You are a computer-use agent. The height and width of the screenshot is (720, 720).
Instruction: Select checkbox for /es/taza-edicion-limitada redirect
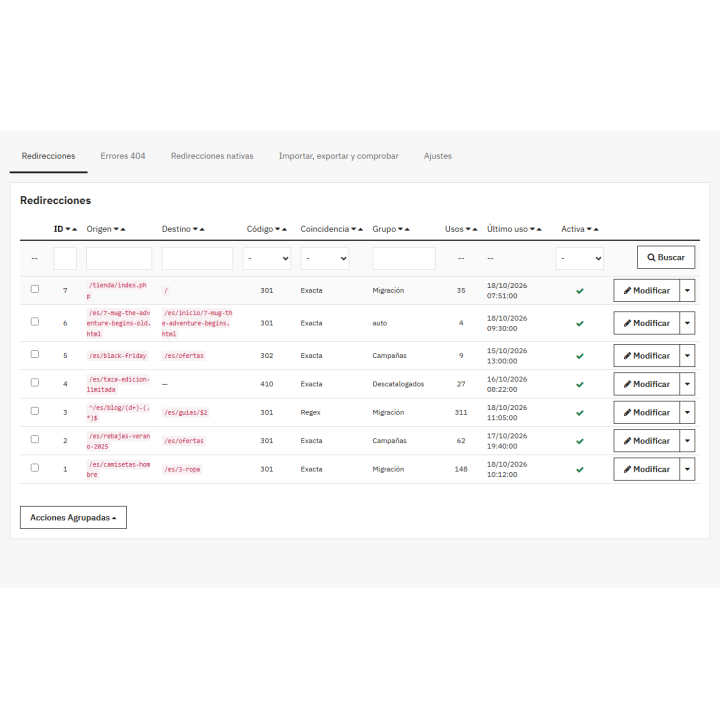click(x=35, y=382)
